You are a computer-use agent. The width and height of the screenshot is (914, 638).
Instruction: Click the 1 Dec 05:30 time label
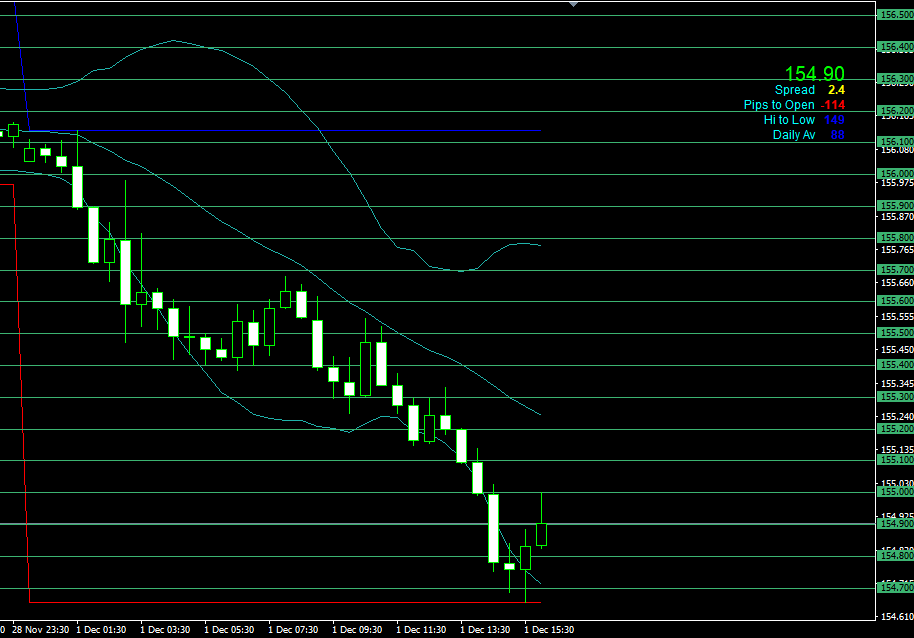pyautogui.click(x=229, y=630)
